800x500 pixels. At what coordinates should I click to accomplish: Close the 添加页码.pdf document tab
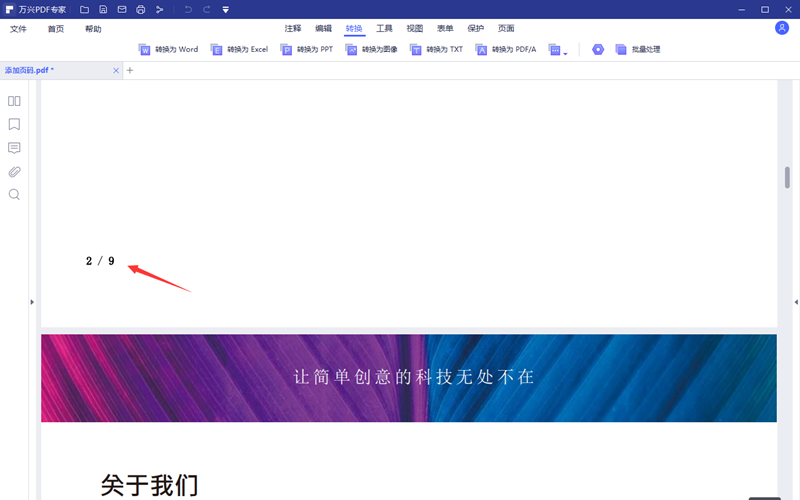click(x=116, y=71)
